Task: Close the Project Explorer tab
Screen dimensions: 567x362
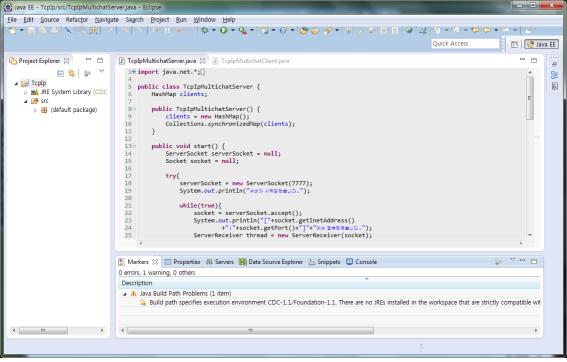Action: (67, 61)
